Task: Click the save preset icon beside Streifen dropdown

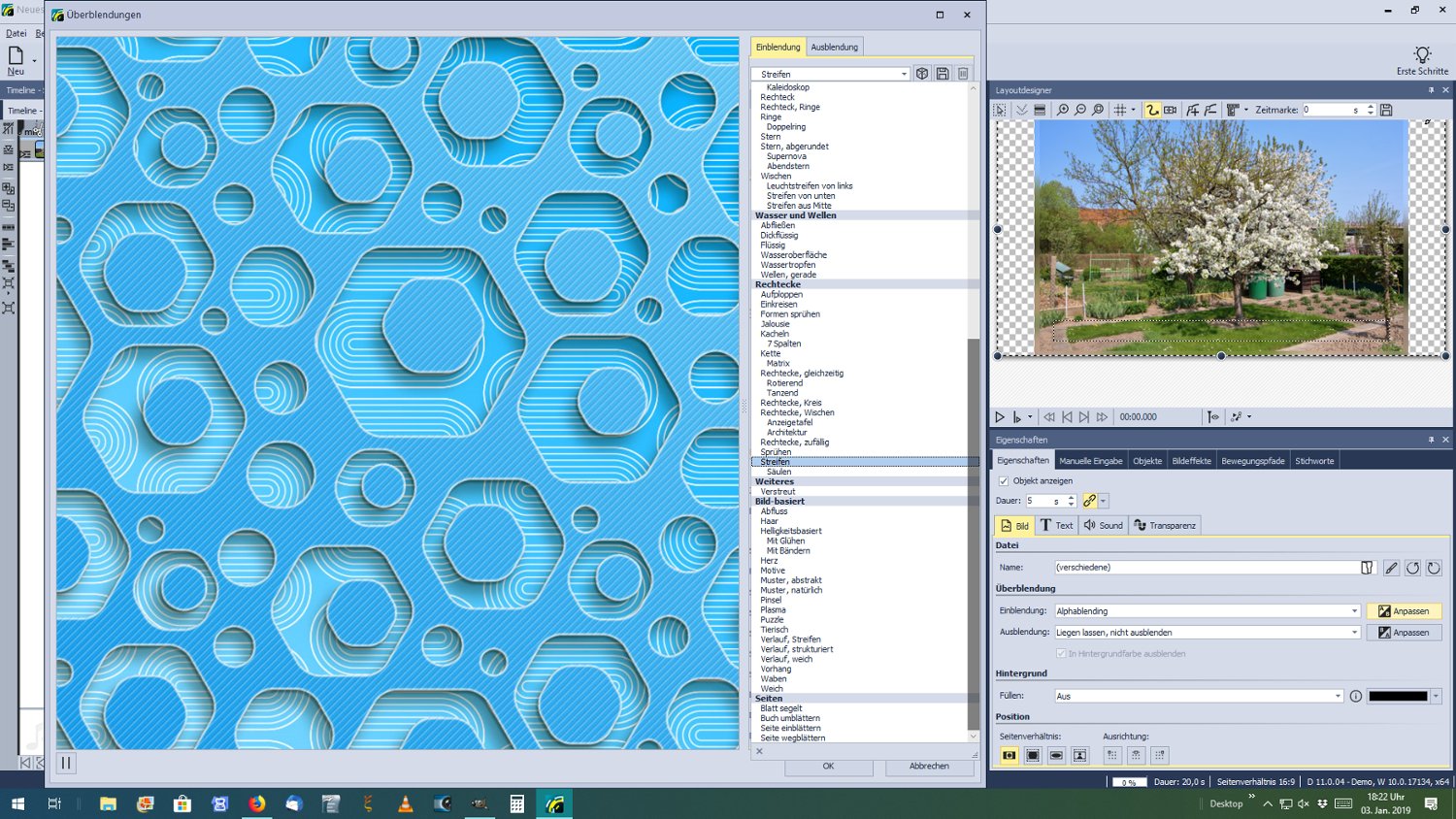Action: click(943, 74)
